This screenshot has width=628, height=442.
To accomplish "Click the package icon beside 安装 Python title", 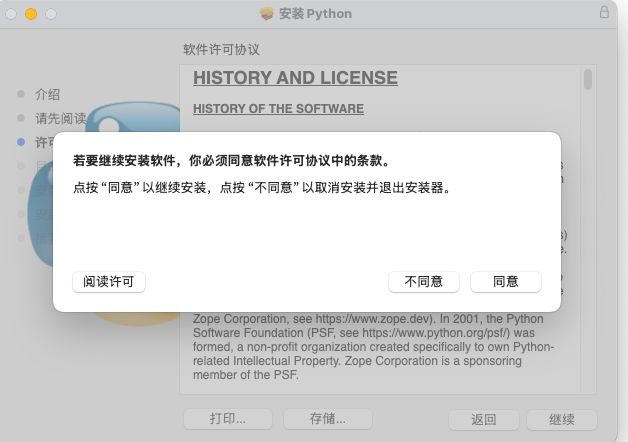I will point(266,14).
